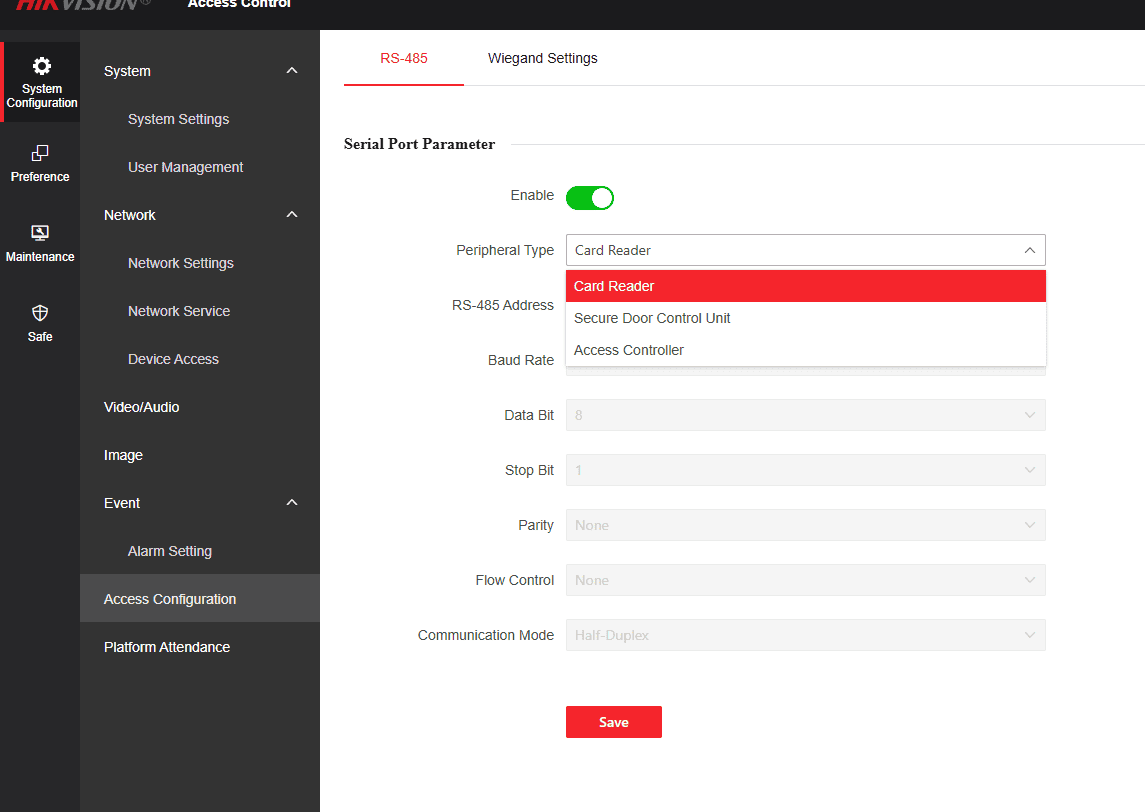1145x812 pixels.
Task: Open the Communication Mode dropdown
Action: pyautogui.click(x=805, y=635)
